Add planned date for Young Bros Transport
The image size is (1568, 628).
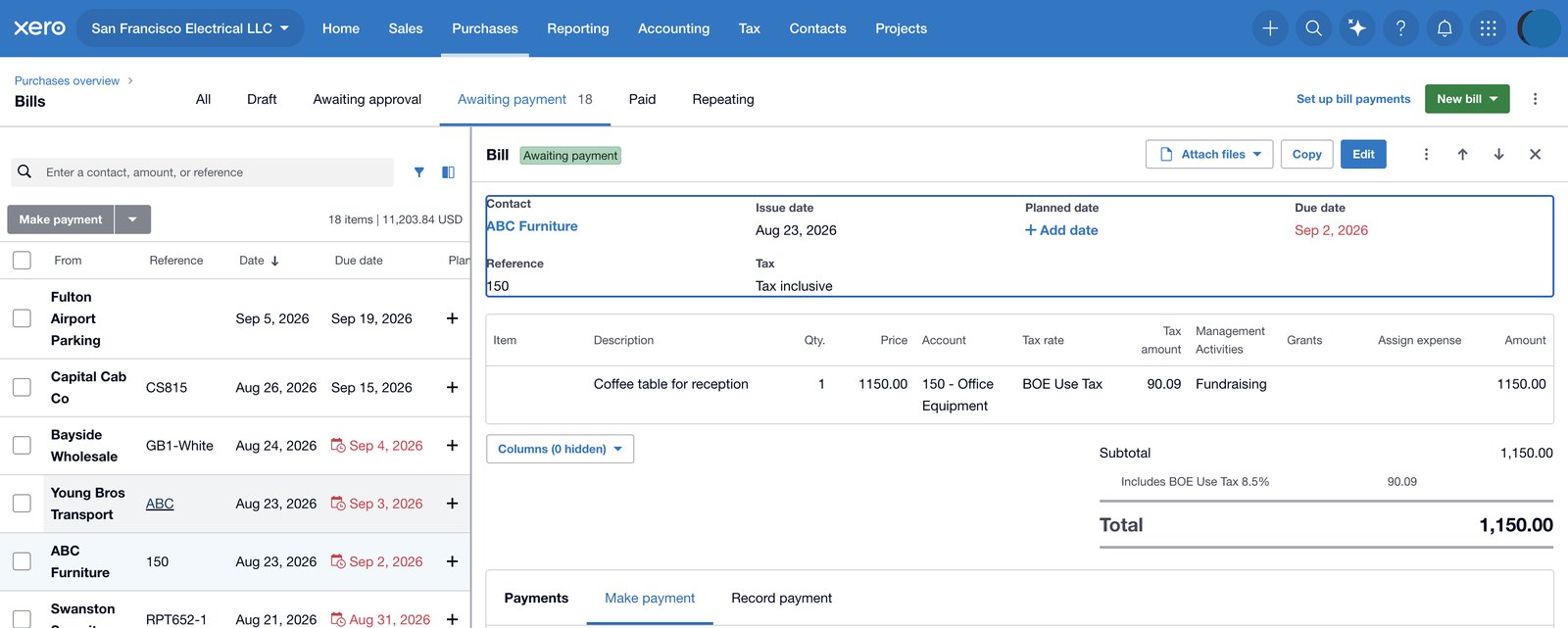coord(452,504)
